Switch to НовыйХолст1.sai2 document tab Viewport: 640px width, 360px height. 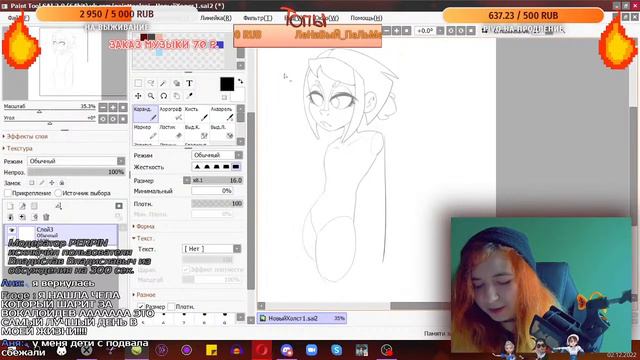[x=302, y=318]
